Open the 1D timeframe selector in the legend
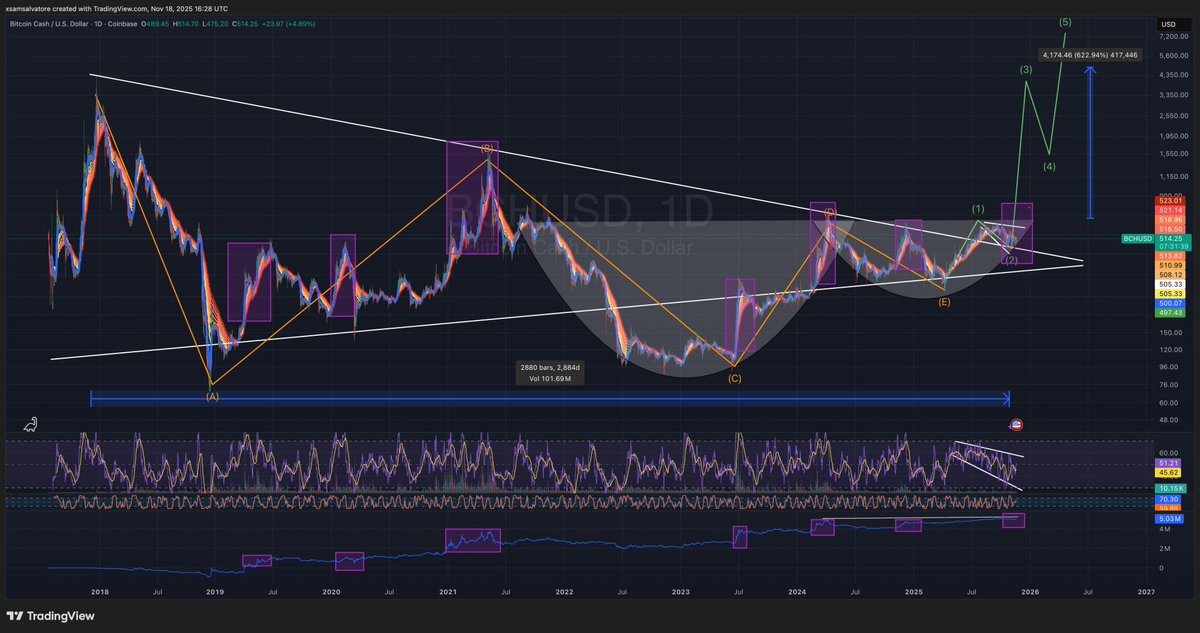This screenshot has height=633, width=1200. click(99, 23)
